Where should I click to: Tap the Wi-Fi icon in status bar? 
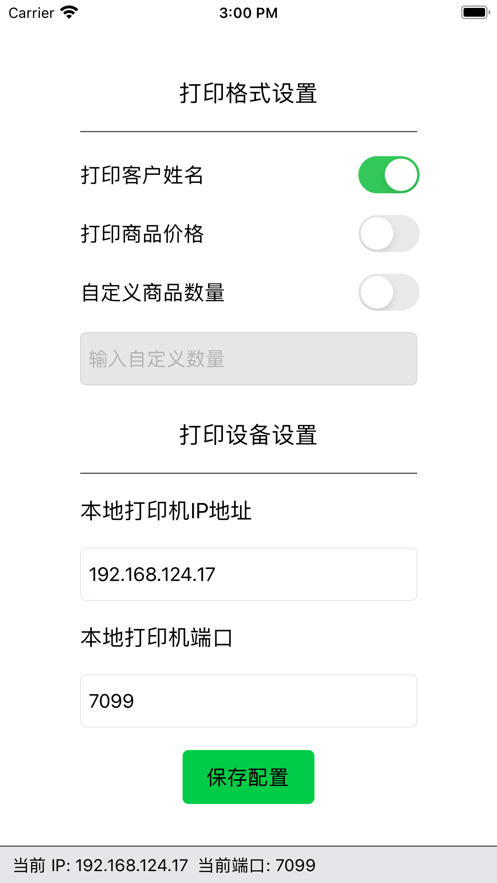click(x=69, y=12)
